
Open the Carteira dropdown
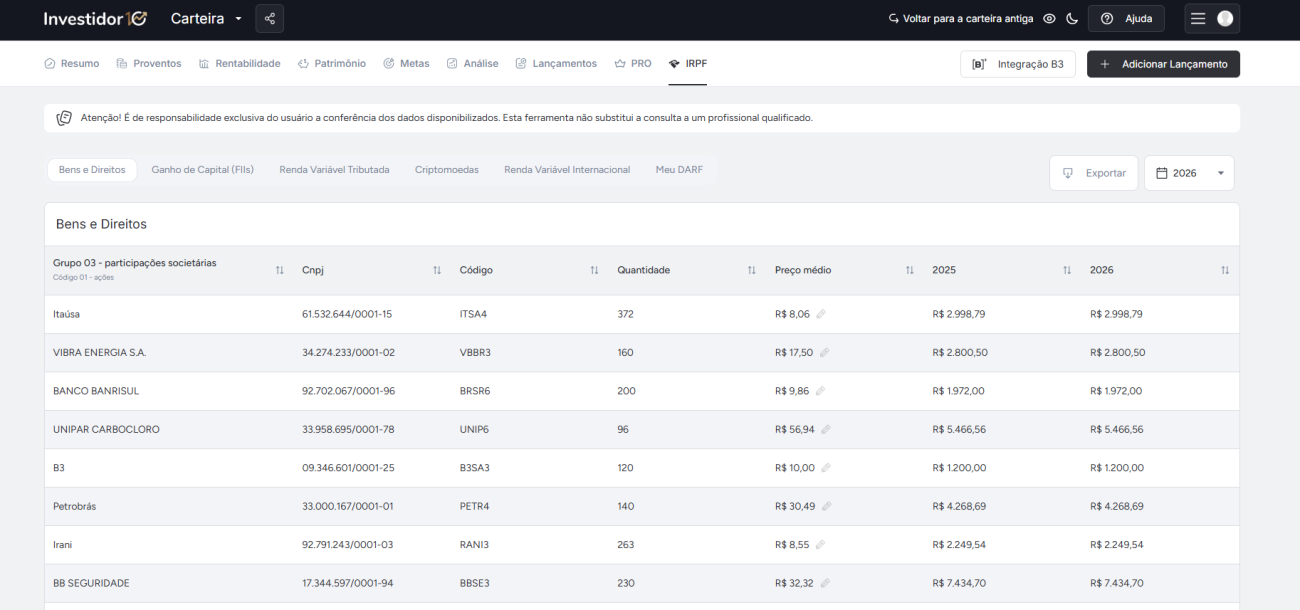coord(206,19)
